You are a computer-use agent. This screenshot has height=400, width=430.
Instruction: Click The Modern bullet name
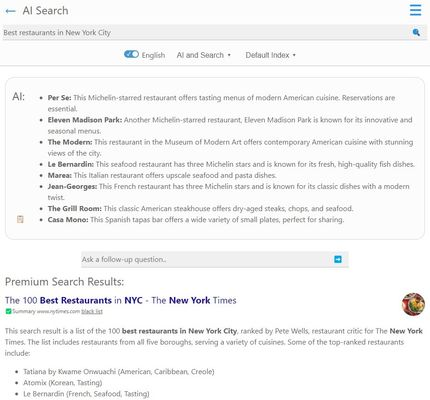[x=70, y=142]
